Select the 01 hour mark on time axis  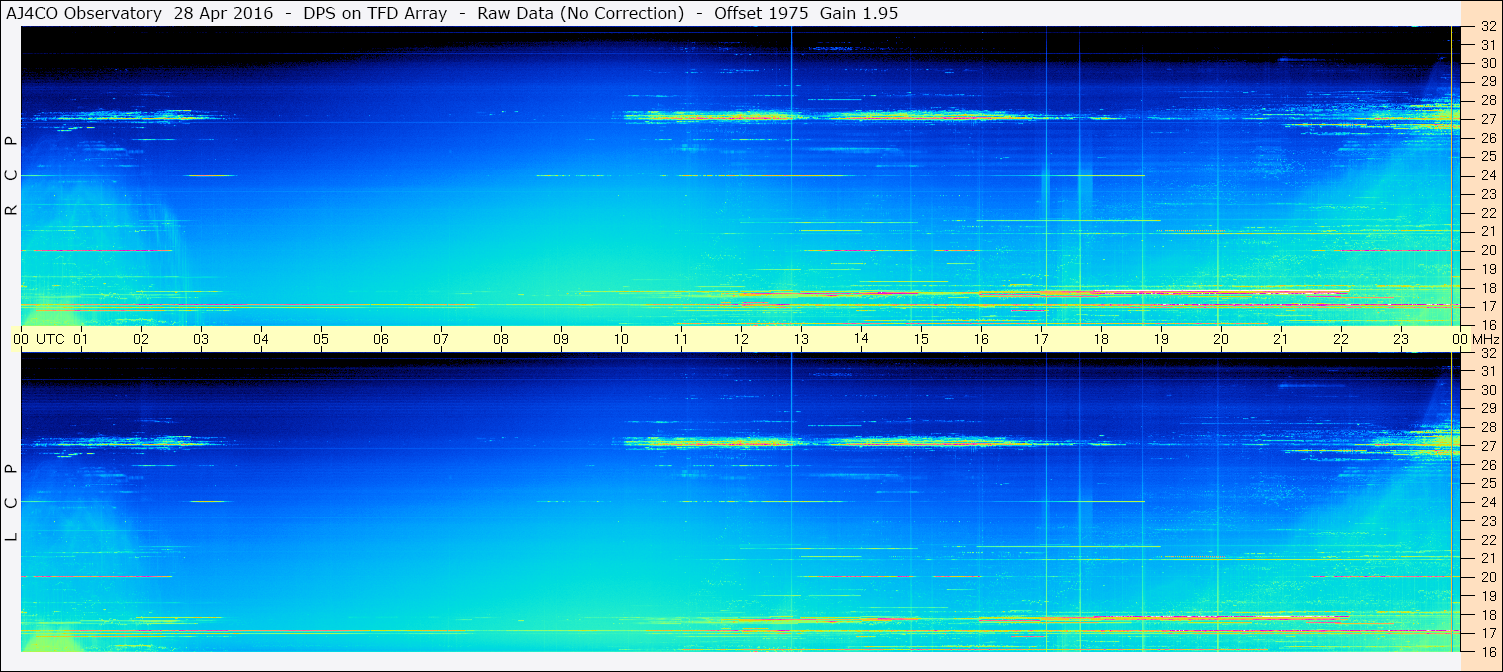81,339
